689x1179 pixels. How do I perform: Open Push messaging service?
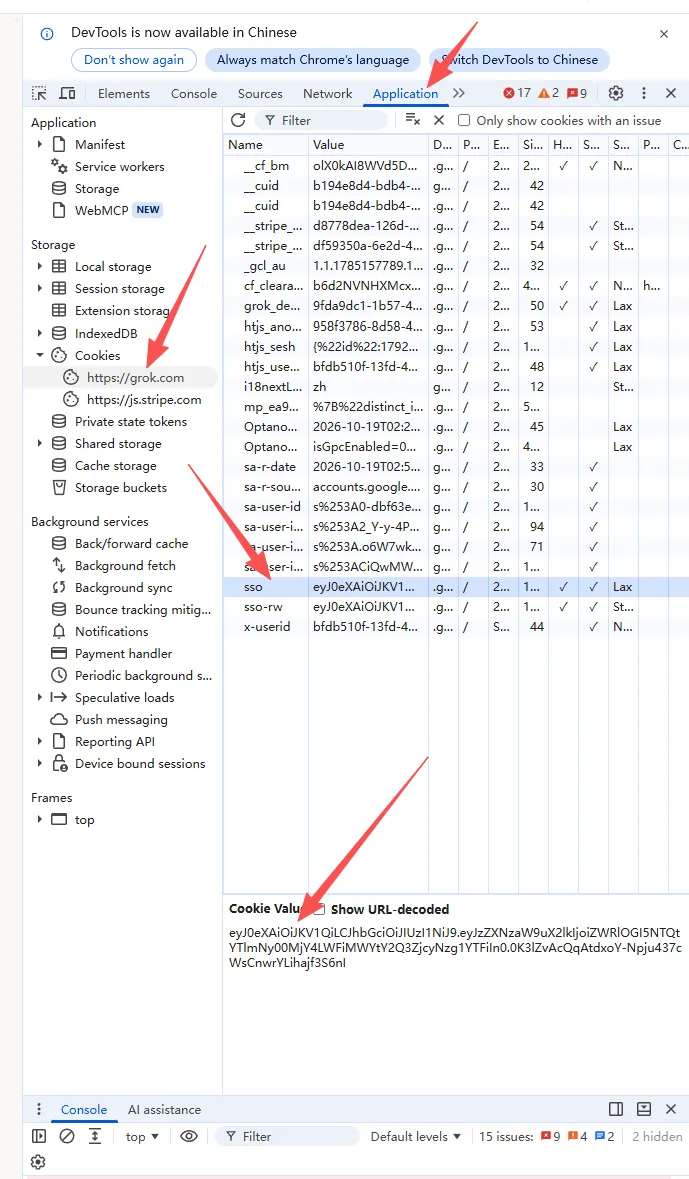[x=120, y=720]
